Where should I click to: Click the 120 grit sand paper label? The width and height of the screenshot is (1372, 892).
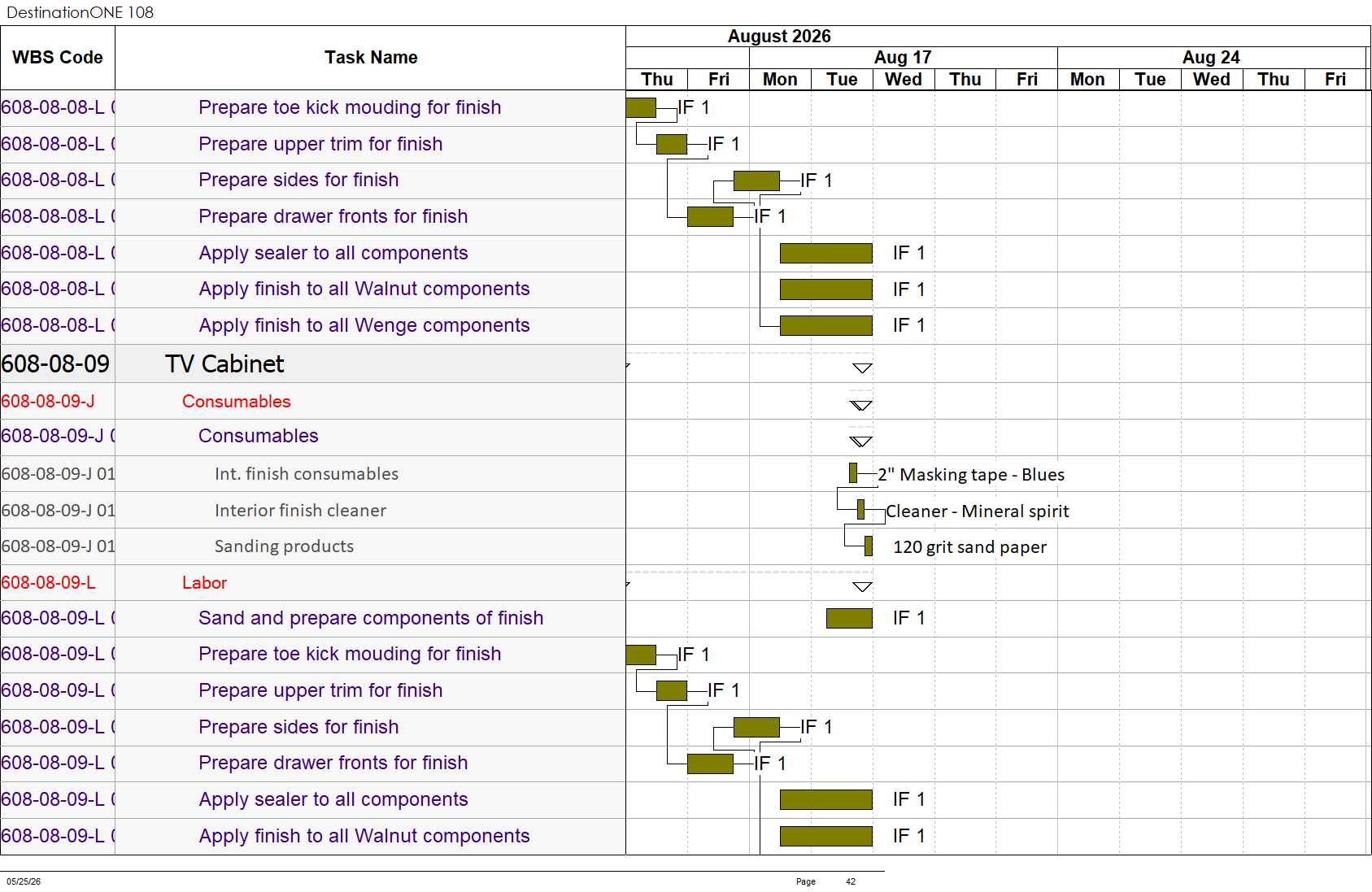[969, 547]
